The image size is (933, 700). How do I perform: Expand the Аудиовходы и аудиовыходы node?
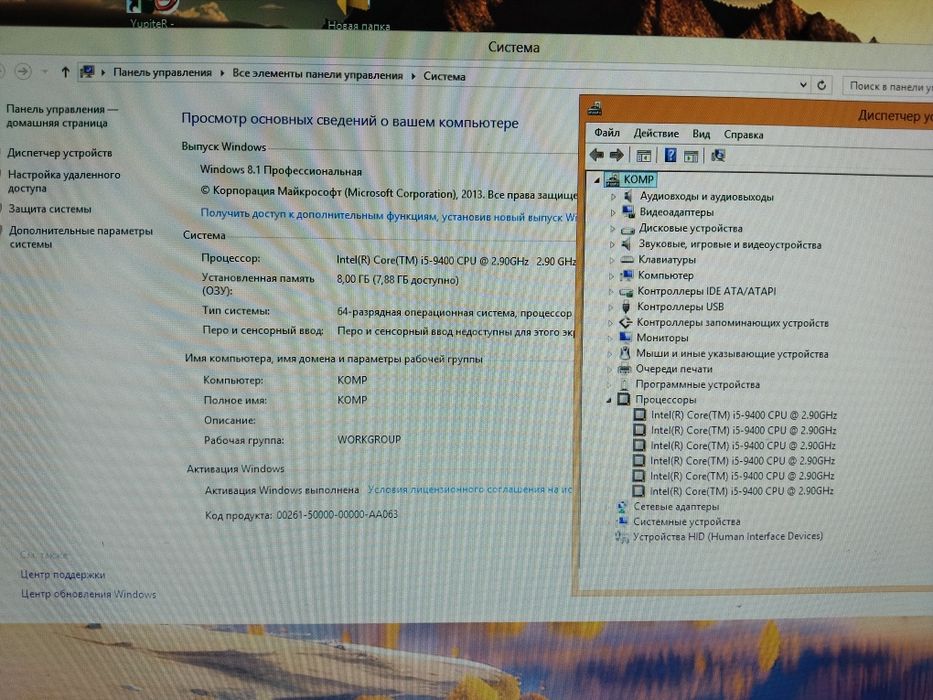[613, 196]
